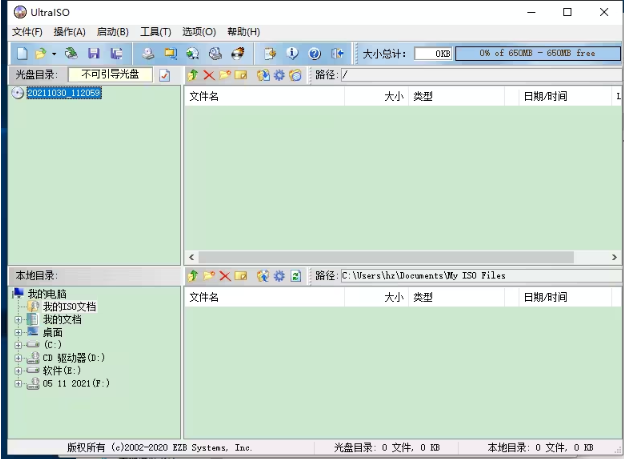
Task: Sort local file list by 文件名 column
Action: pos(264,297)
